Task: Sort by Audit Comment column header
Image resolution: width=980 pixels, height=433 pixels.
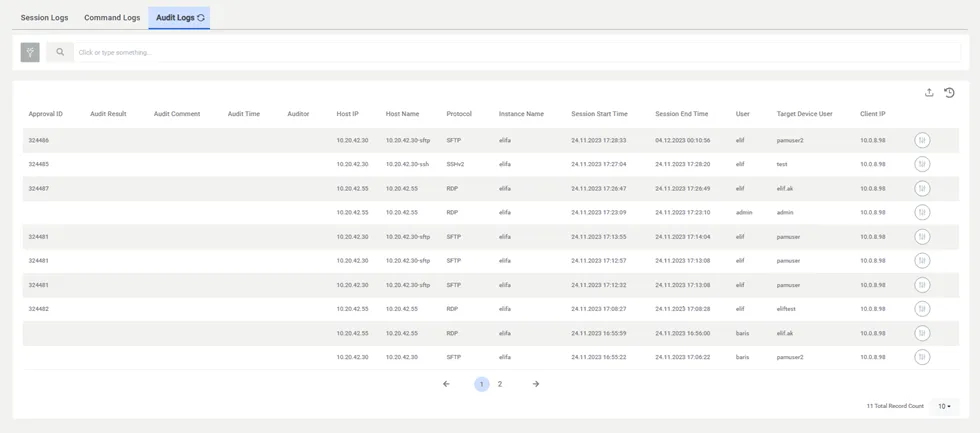Action: point(177,114)
